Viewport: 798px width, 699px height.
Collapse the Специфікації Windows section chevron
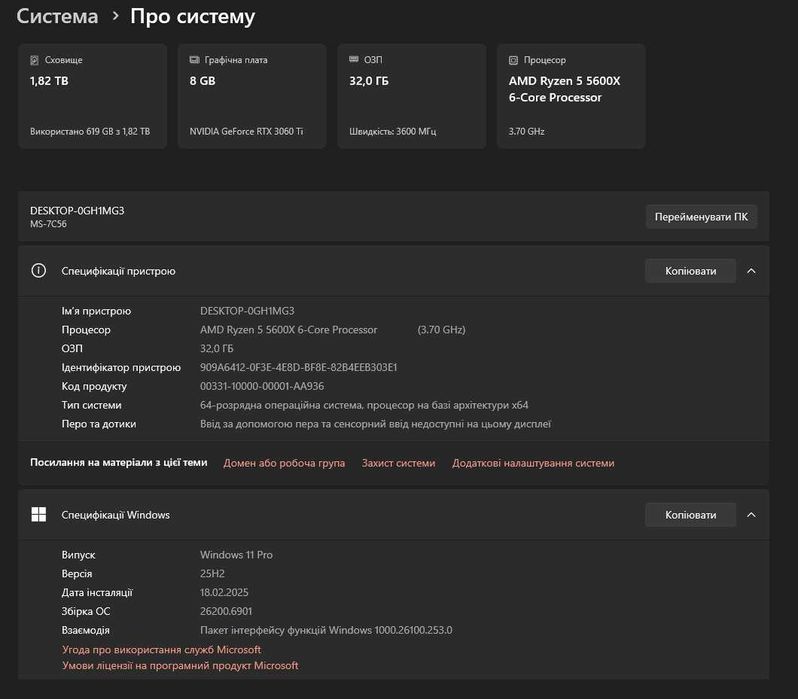point(751,515)
